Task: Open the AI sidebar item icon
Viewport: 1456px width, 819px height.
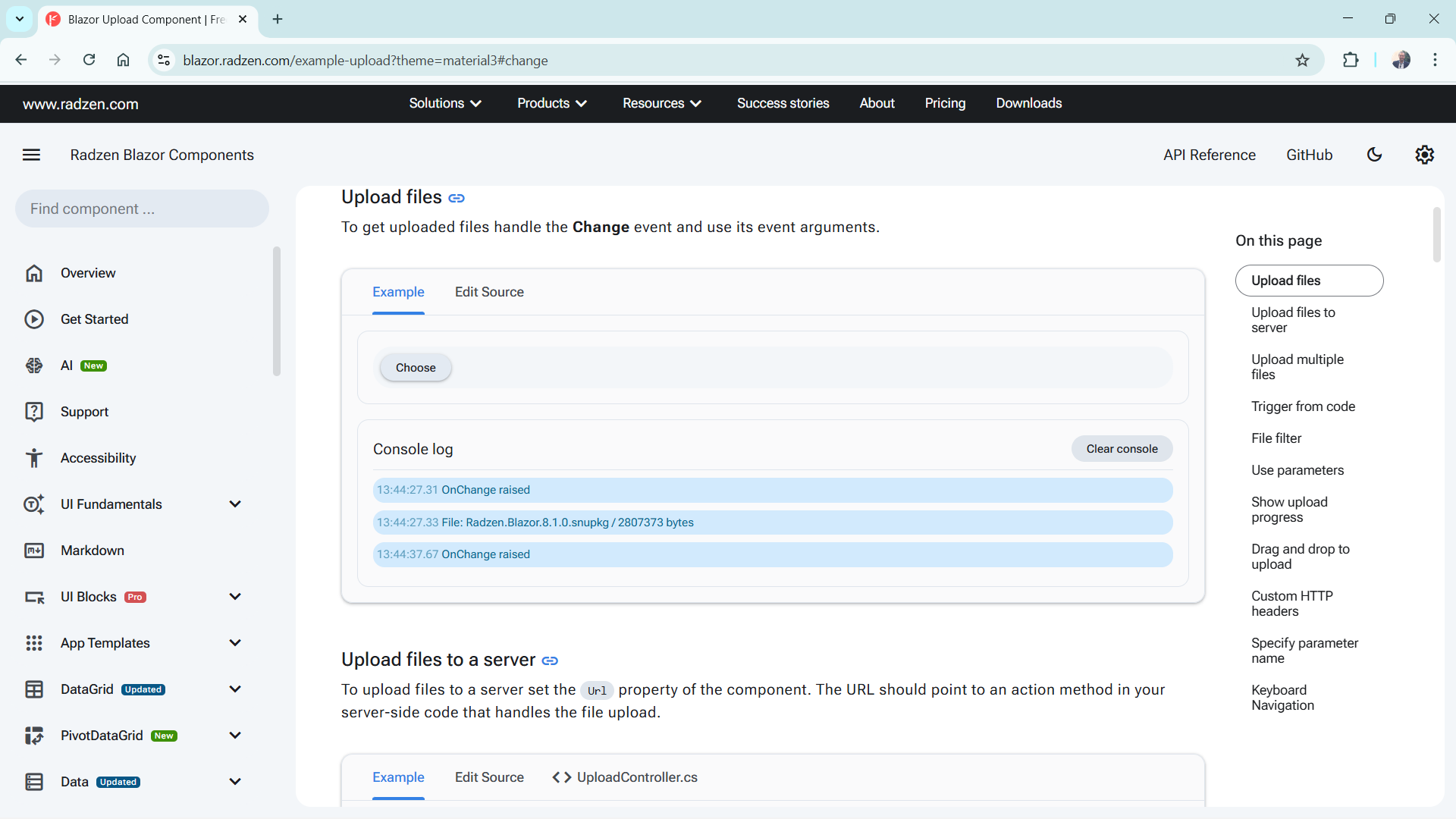Action: click(x=34, y=366)
